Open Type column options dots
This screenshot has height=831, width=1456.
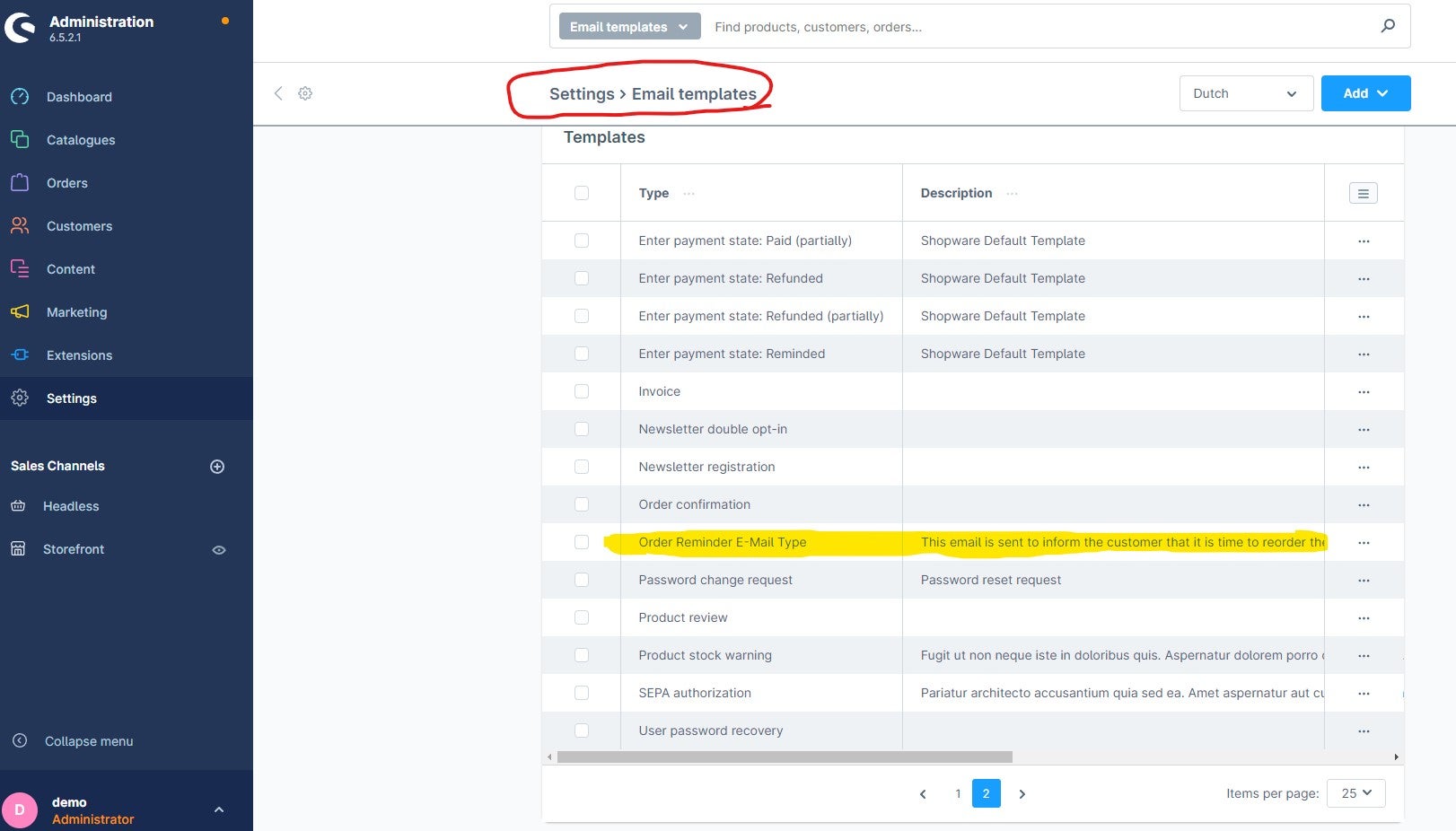[689, 194]
